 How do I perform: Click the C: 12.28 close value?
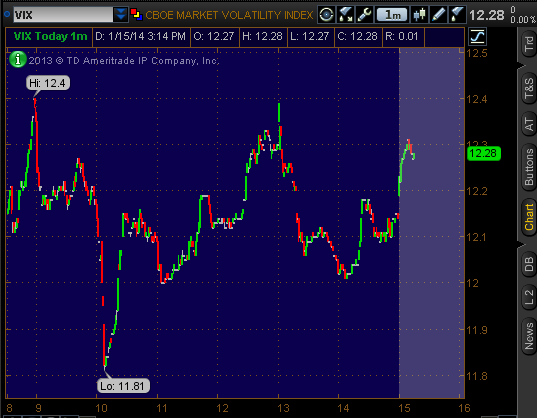357,36
